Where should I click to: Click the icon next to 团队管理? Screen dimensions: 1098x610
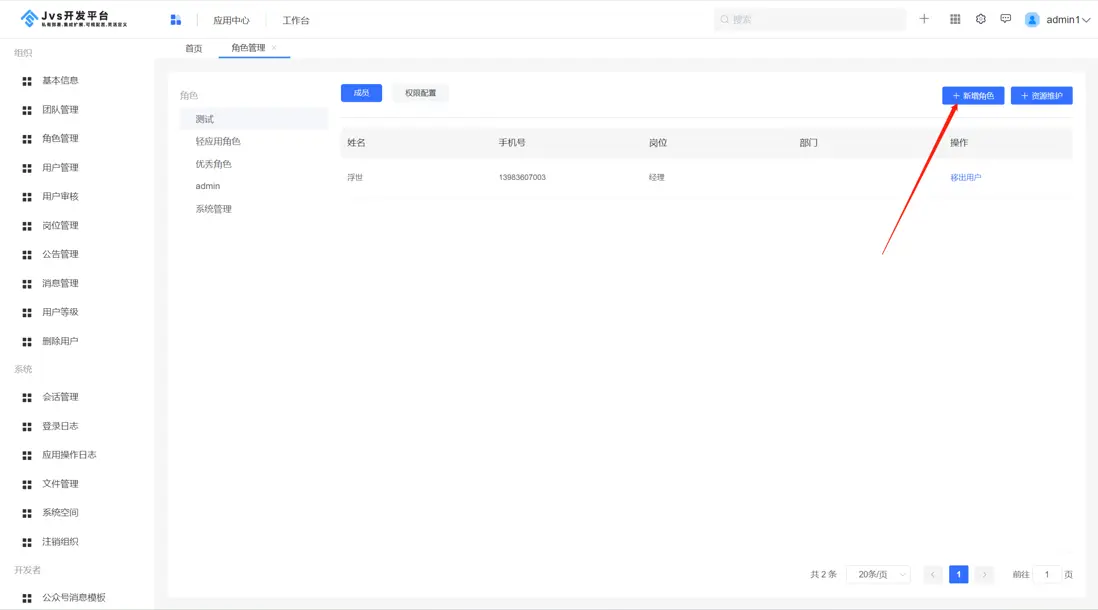[27, 110]
